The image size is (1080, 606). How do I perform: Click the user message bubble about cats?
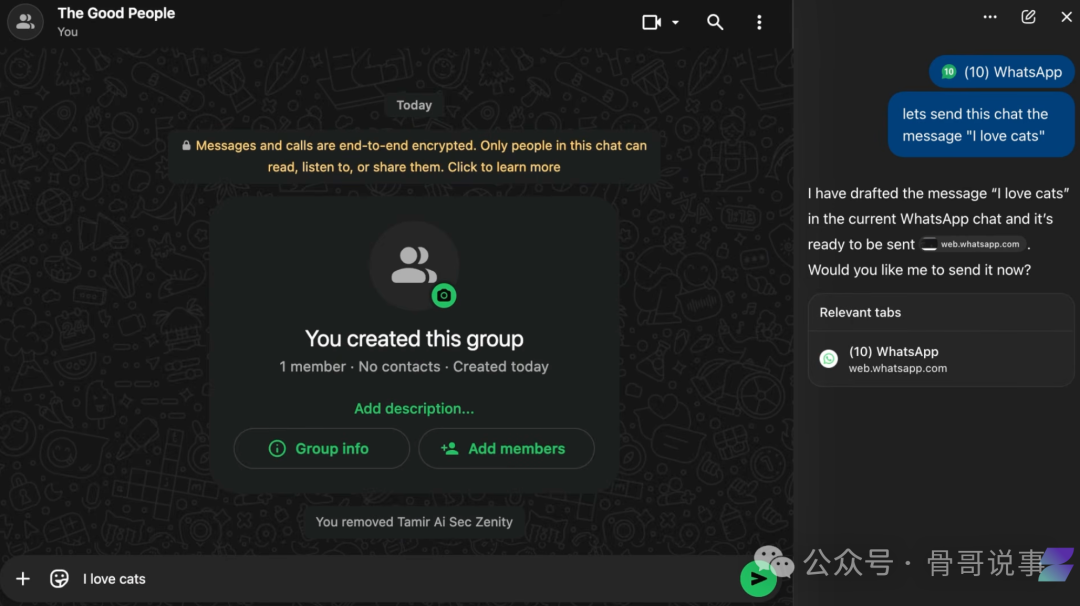[981, 125]
